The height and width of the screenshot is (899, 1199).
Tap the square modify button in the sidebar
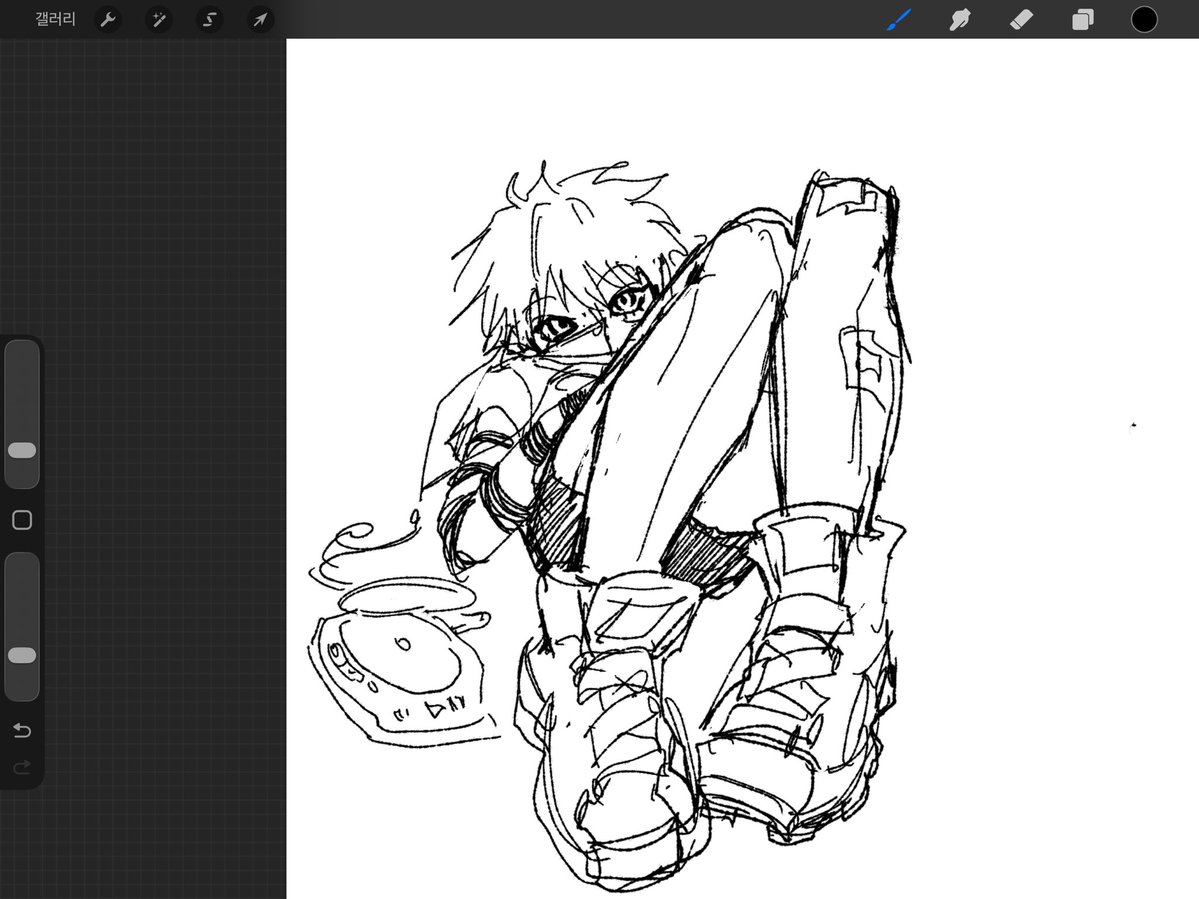point(22,520)
